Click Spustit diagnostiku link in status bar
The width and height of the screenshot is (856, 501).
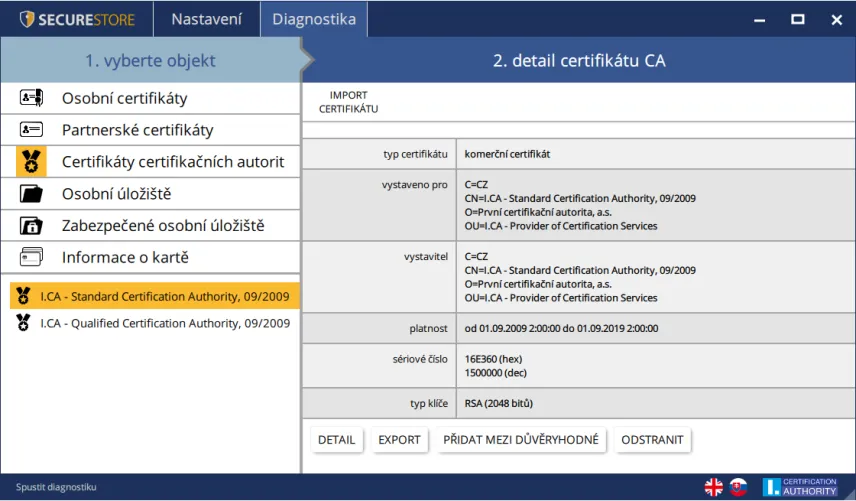click(56, 487)
